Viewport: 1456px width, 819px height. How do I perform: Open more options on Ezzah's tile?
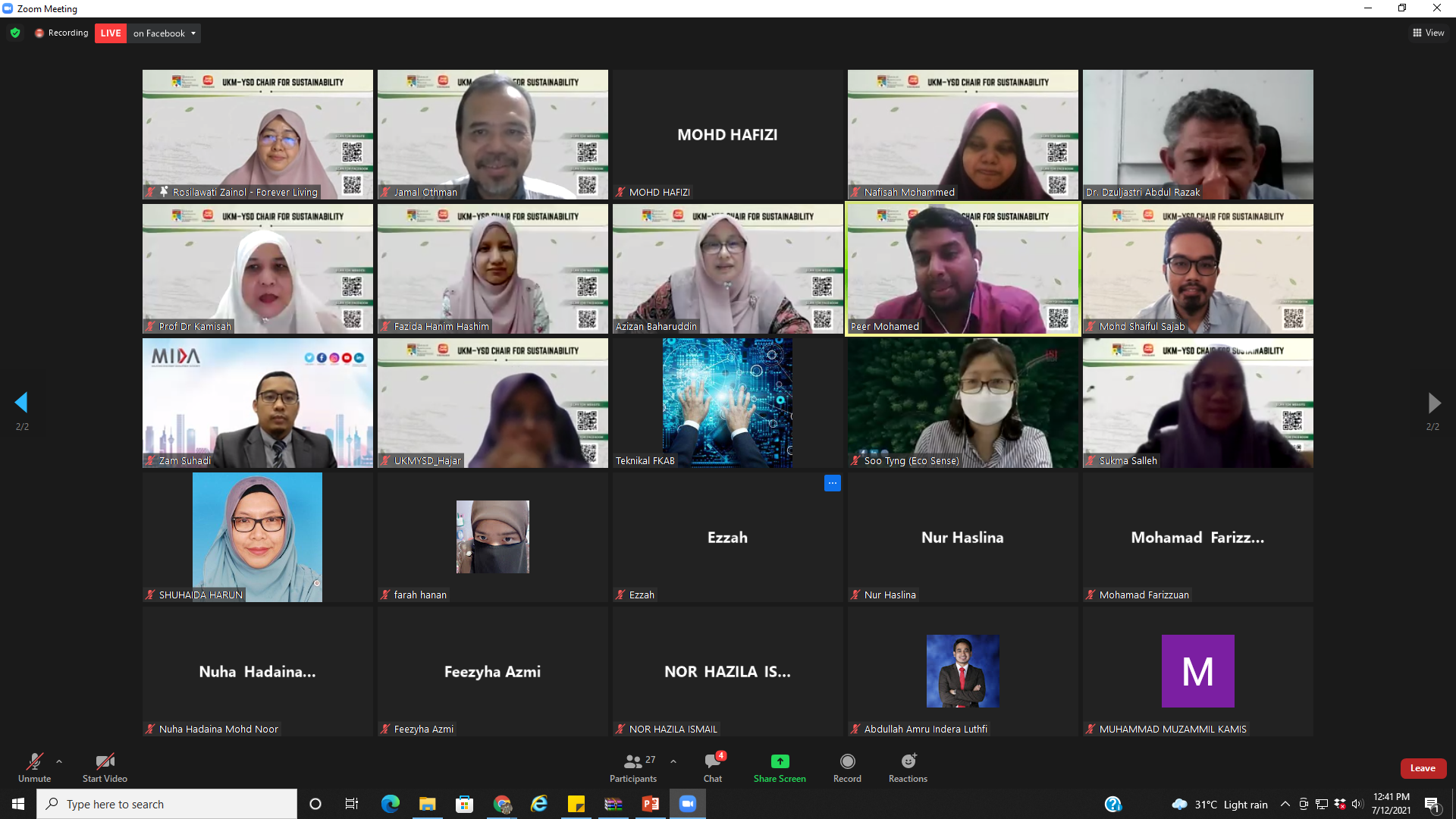click(x=832, y=483)
